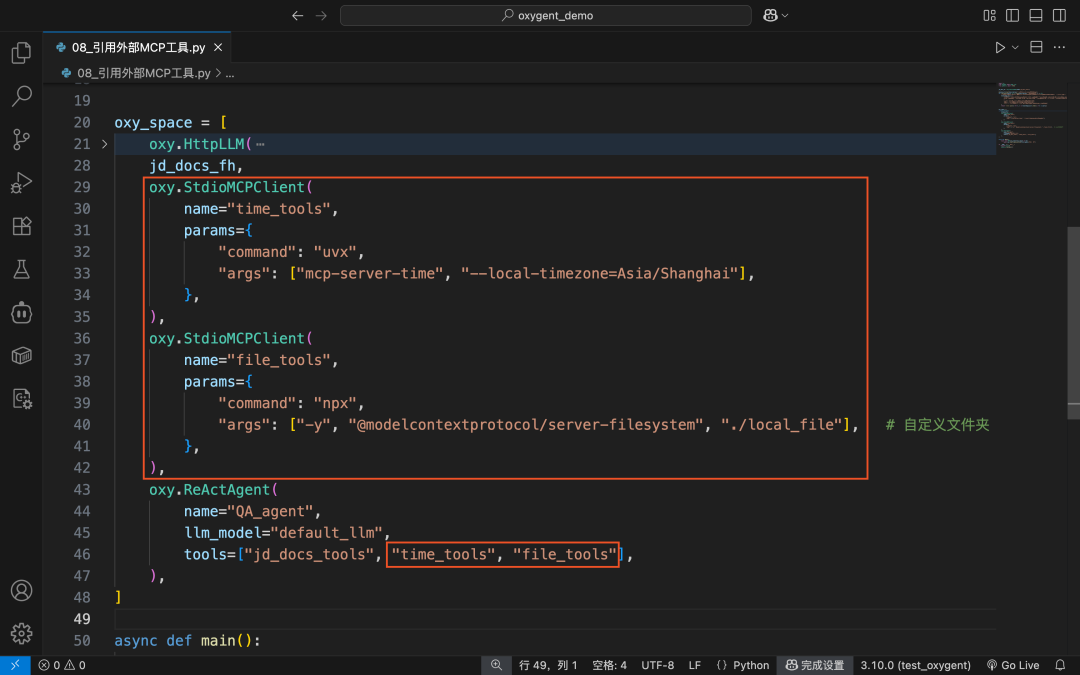Click Go Live in the status bar
This screenshot has width=1080, height=675.
[x=1012, y=665]
